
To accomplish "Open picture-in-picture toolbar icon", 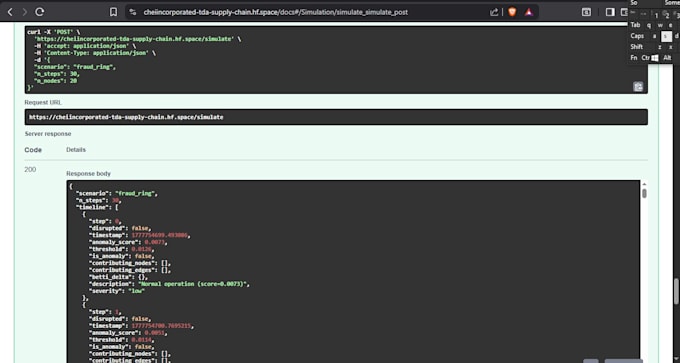I will (586, 12).
